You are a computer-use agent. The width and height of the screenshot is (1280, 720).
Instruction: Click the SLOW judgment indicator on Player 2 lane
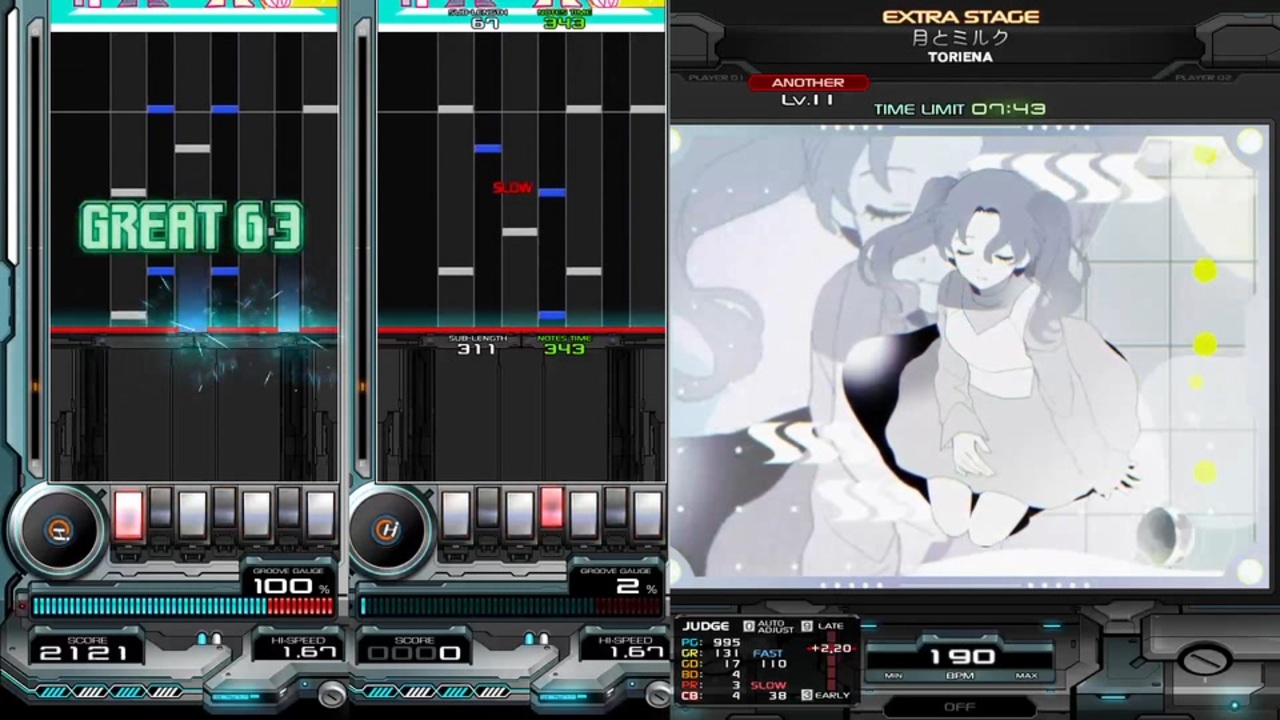(x=512, y=187)
